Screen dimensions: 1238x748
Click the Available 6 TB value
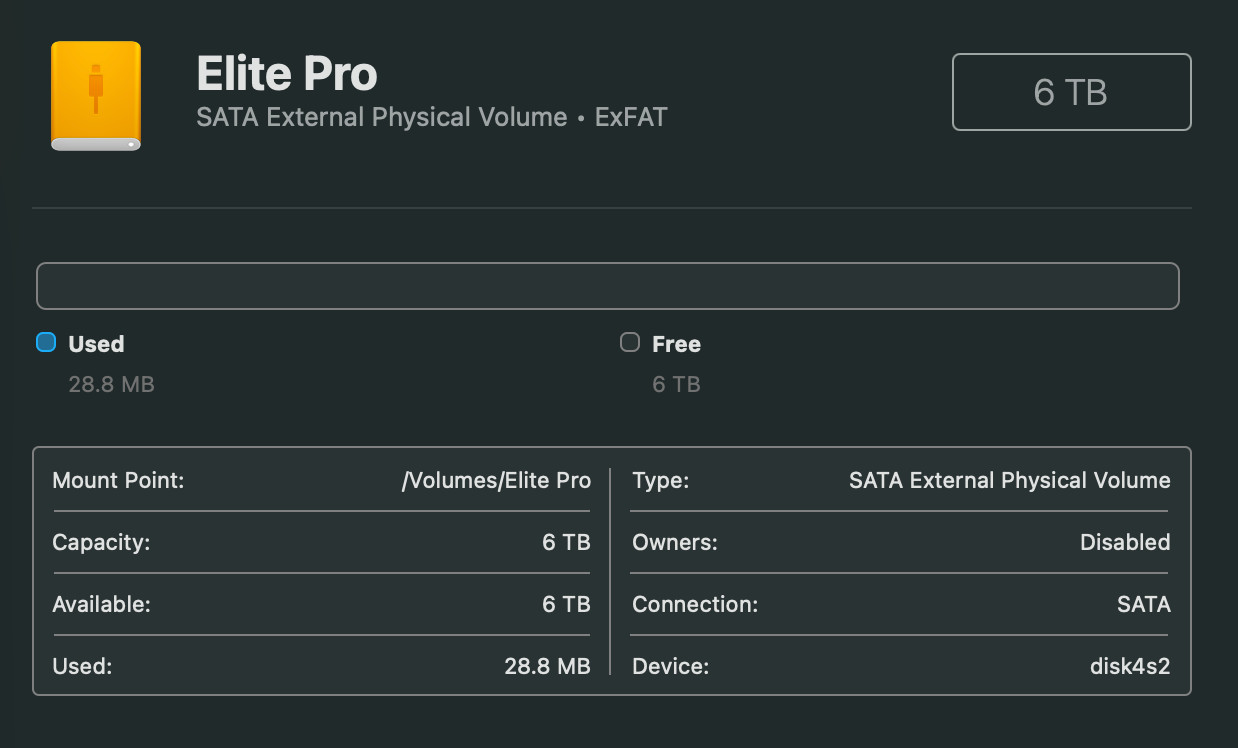pyautogui.click(x=566, y=605)
